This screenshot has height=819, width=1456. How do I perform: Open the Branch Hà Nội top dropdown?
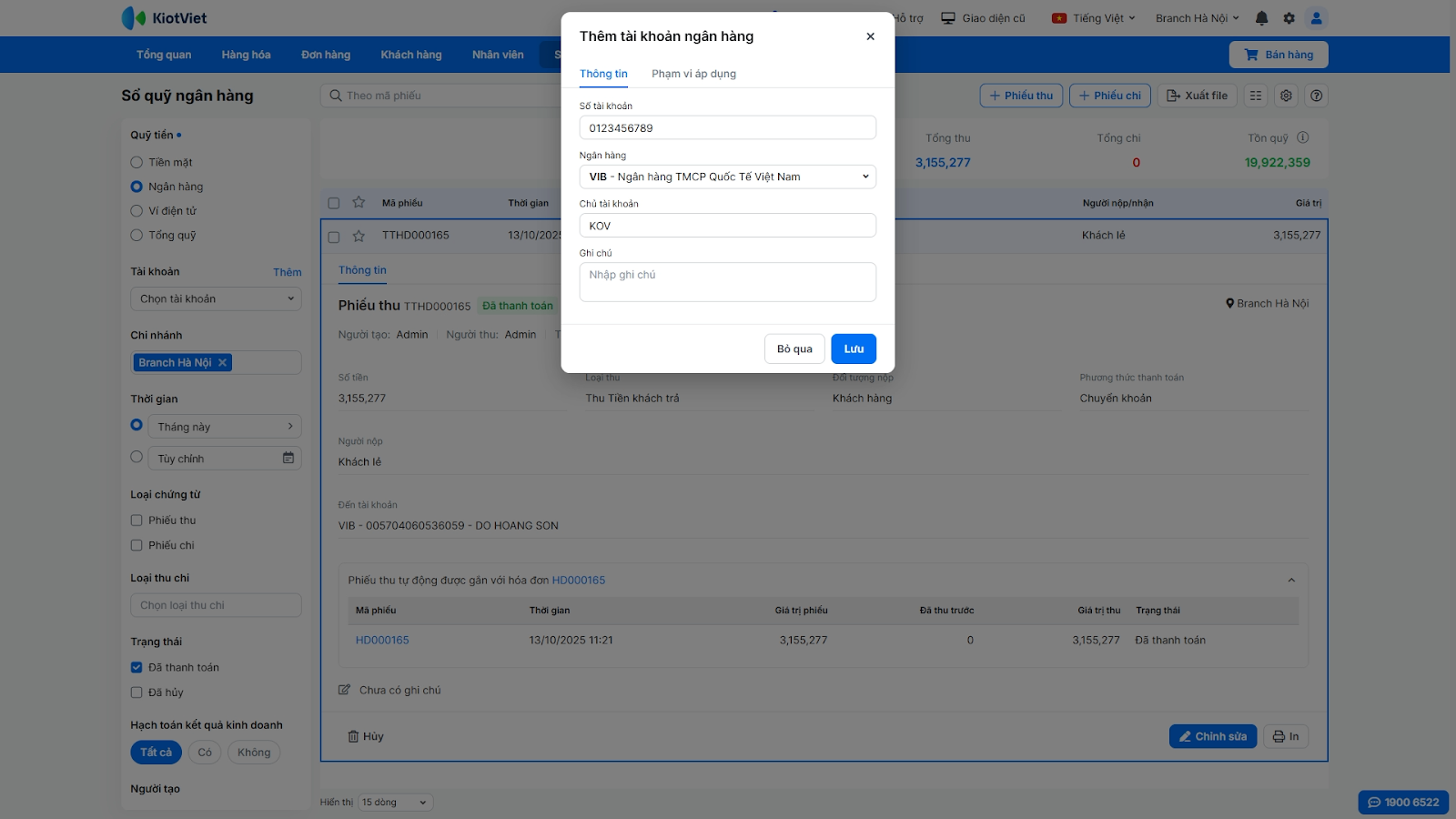tap(1198, 18)
